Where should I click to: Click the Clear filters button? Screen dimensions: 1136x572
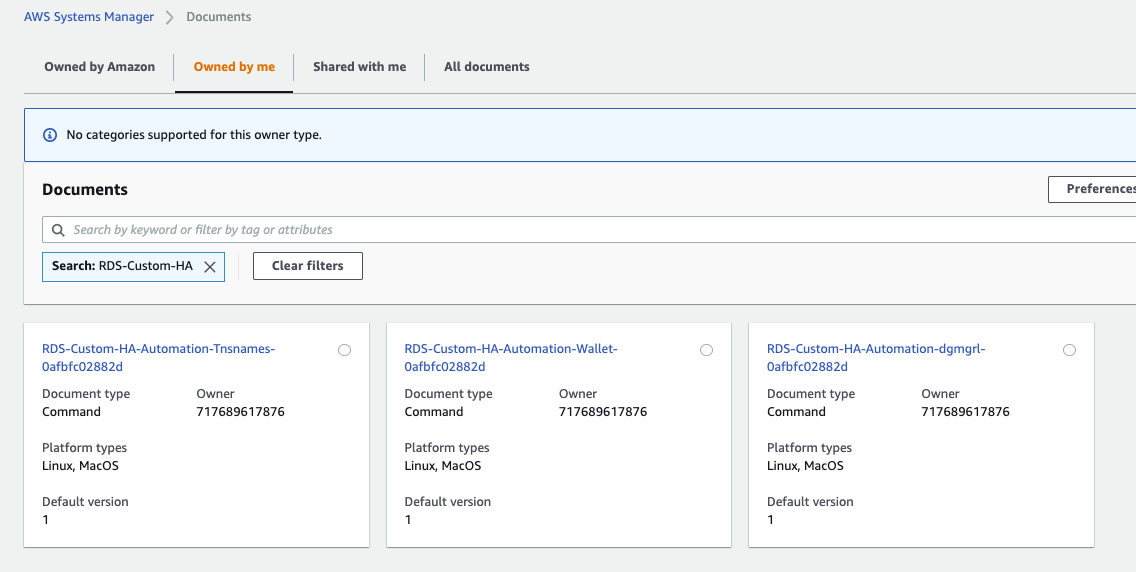pos(308,266)
